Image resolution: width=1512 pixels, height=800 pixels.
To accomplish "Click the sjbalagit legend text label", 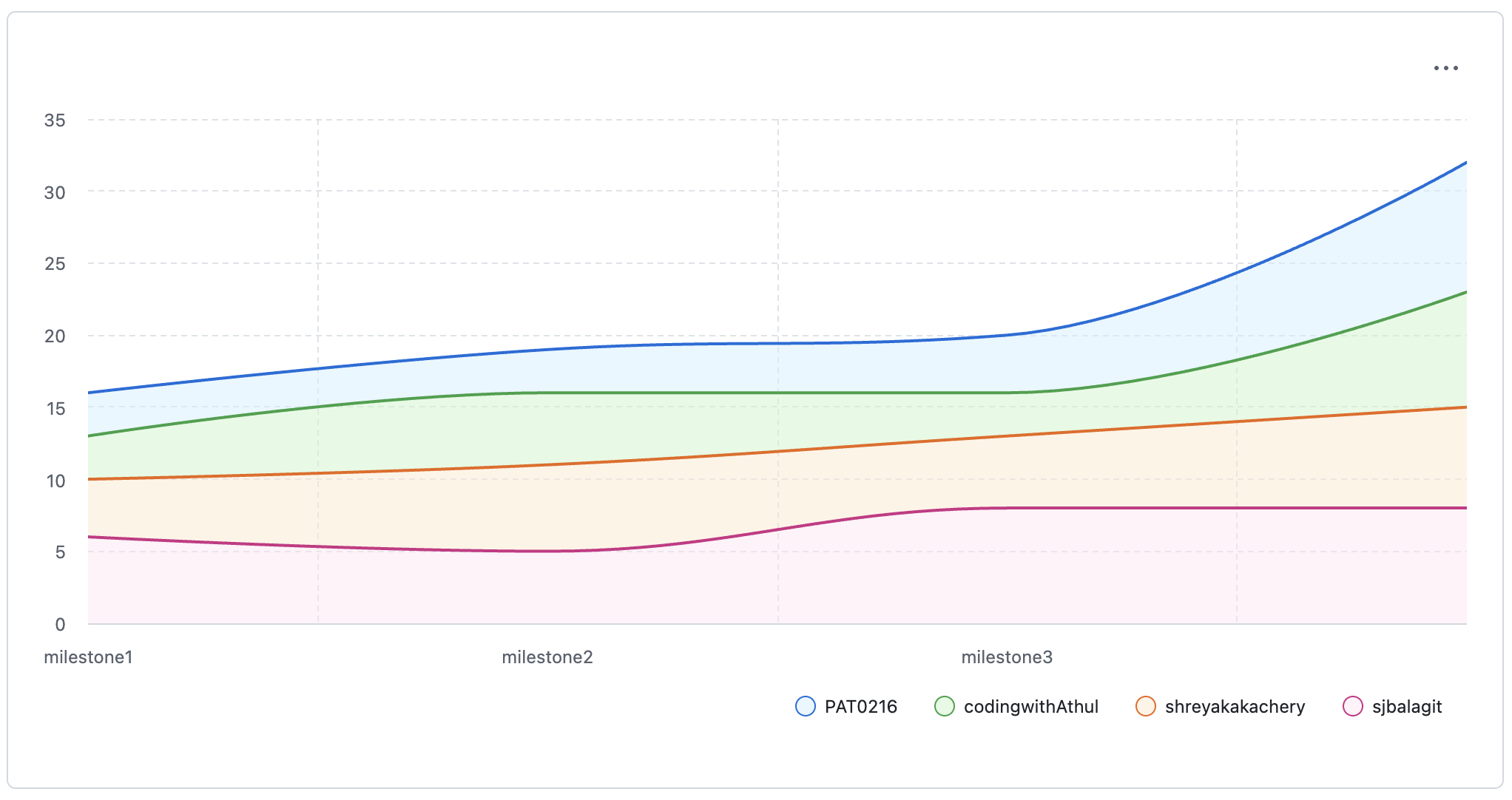I will [1406, 707].
